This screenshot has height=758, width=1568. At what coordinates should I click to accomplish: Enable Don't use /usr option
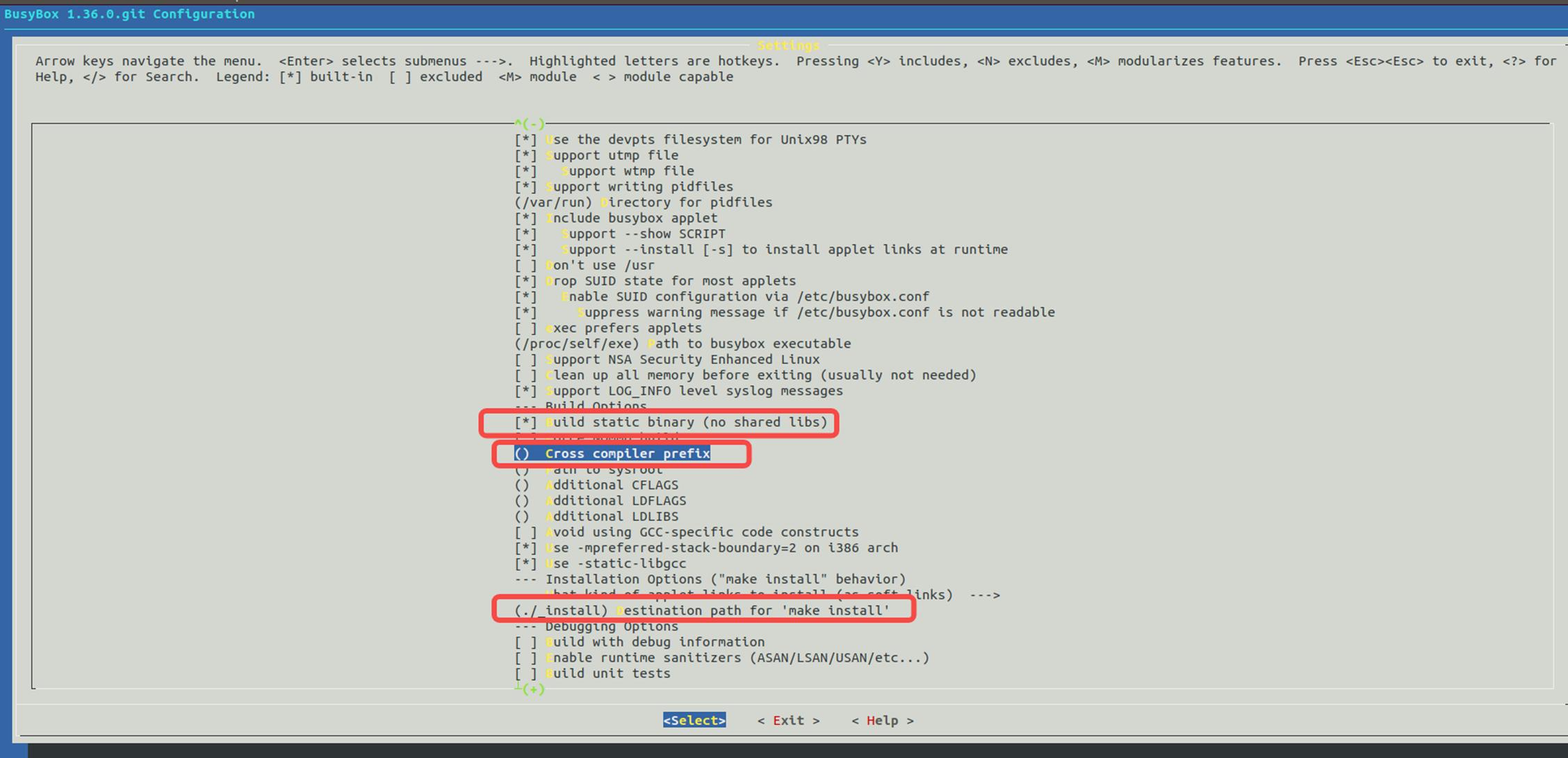click(584, 265)
